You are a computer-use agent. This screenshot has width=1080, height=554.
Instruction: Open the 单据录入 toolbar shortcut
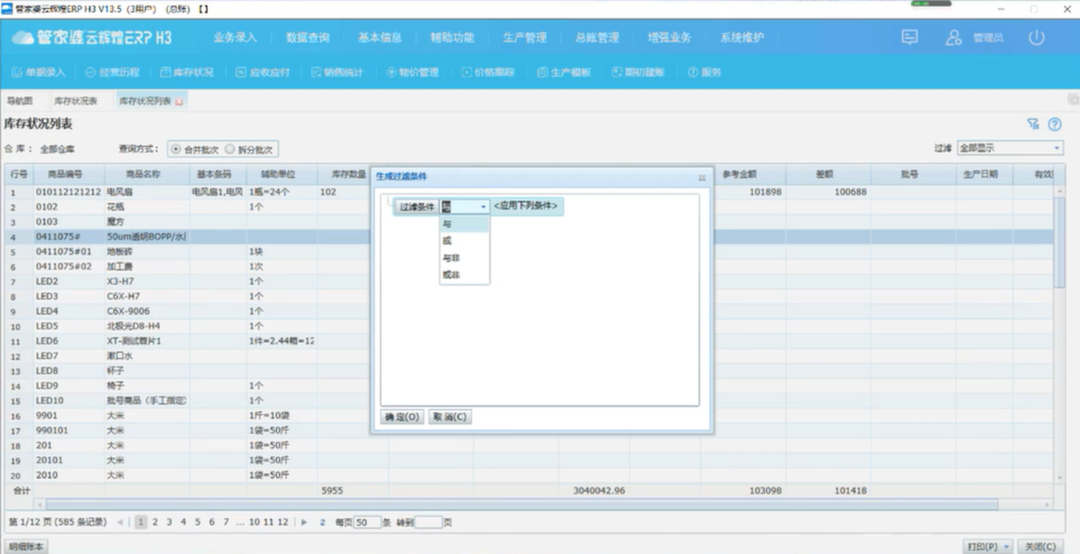tap(39, 72)
